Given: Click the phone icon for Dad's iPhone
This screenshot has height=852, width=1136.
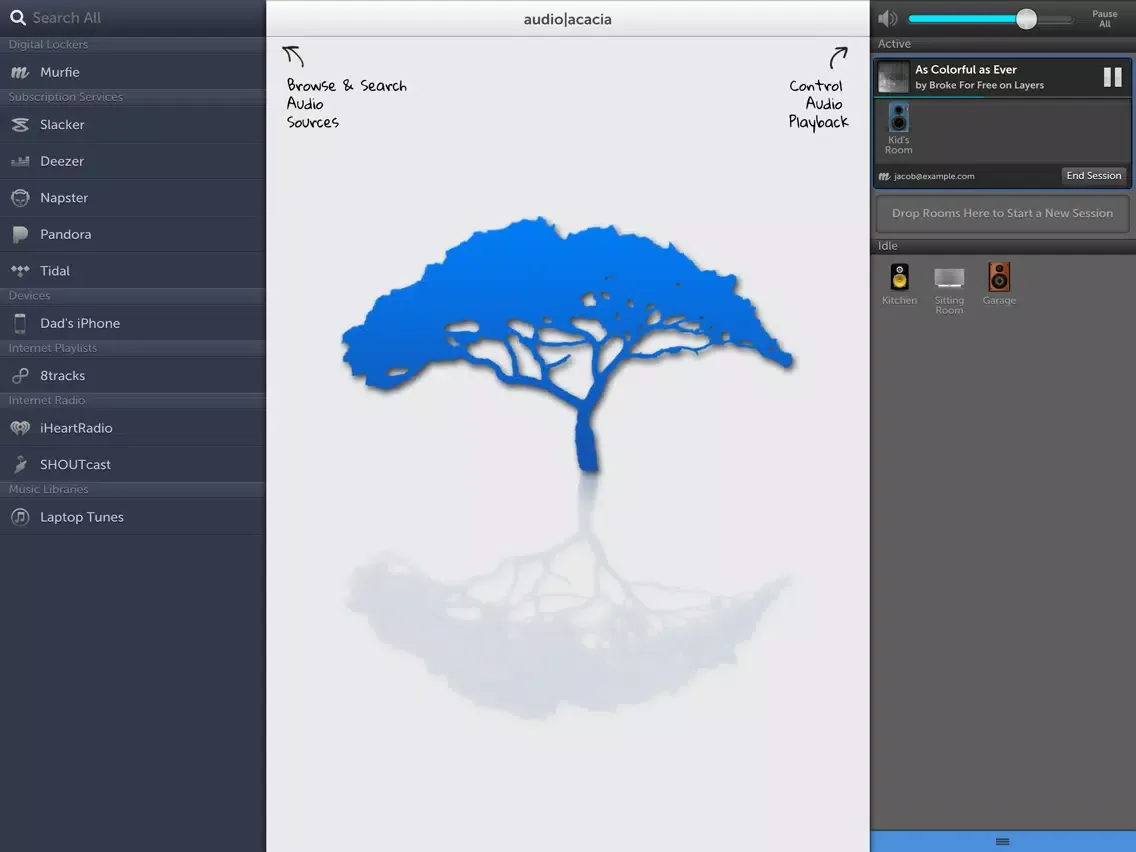Looking at the screenshot, I should tap(20, 323).
